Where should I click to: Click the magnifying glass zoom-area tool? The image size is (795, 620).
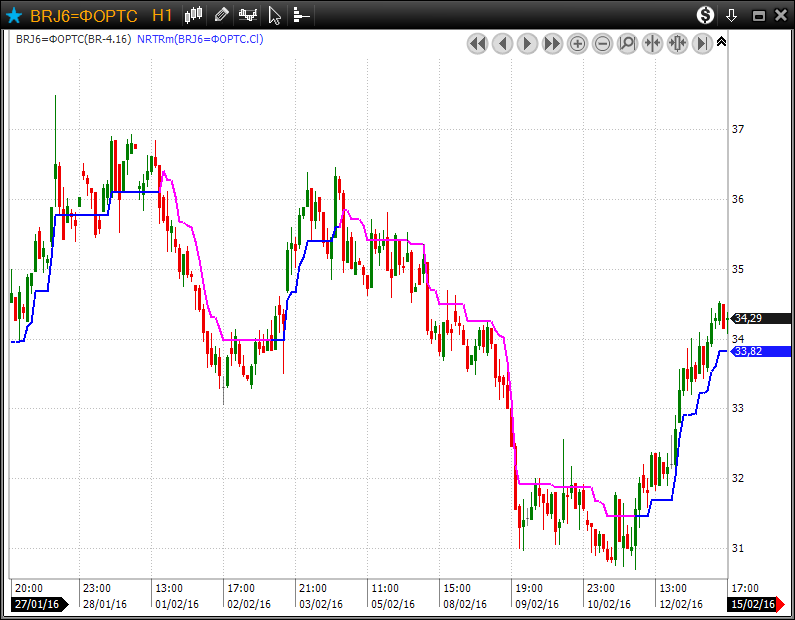click(x=627, y=43)
